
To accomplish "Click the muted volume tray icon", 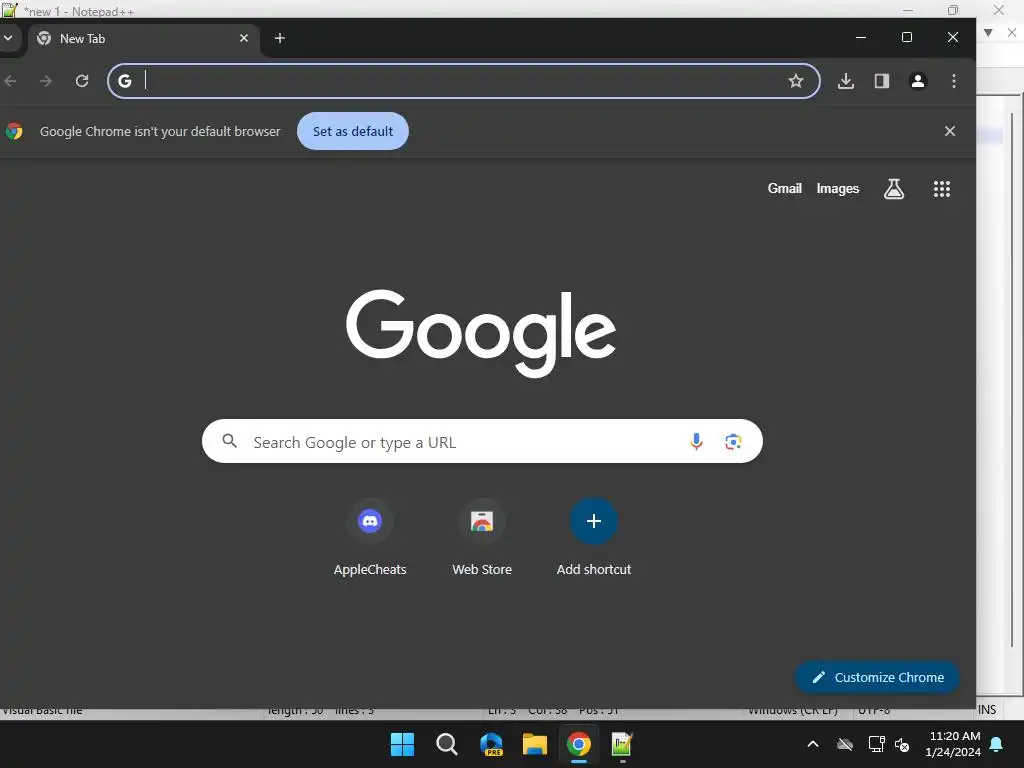I will pos(902,744).
